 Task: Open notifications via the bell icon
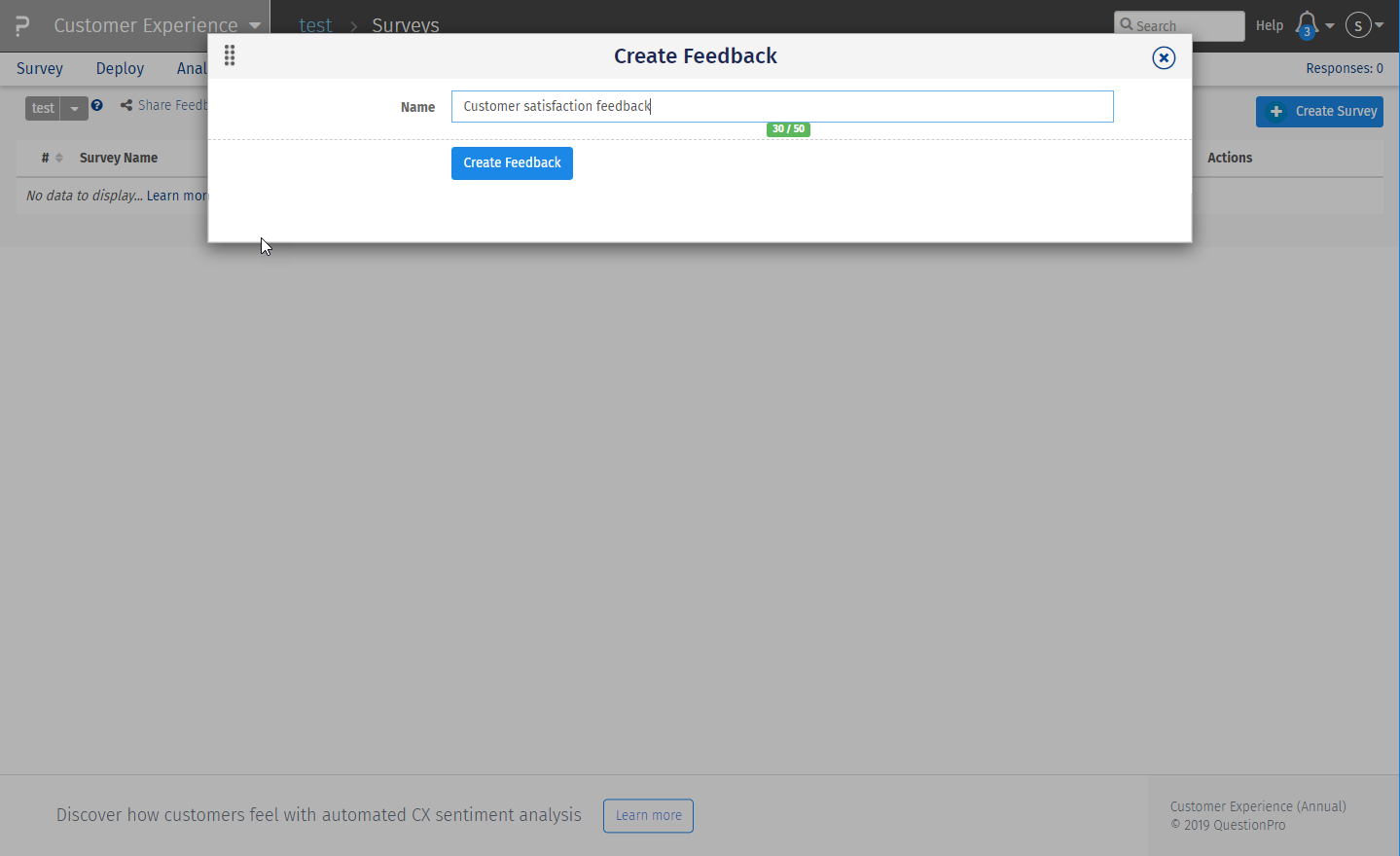coord(1308,24)
